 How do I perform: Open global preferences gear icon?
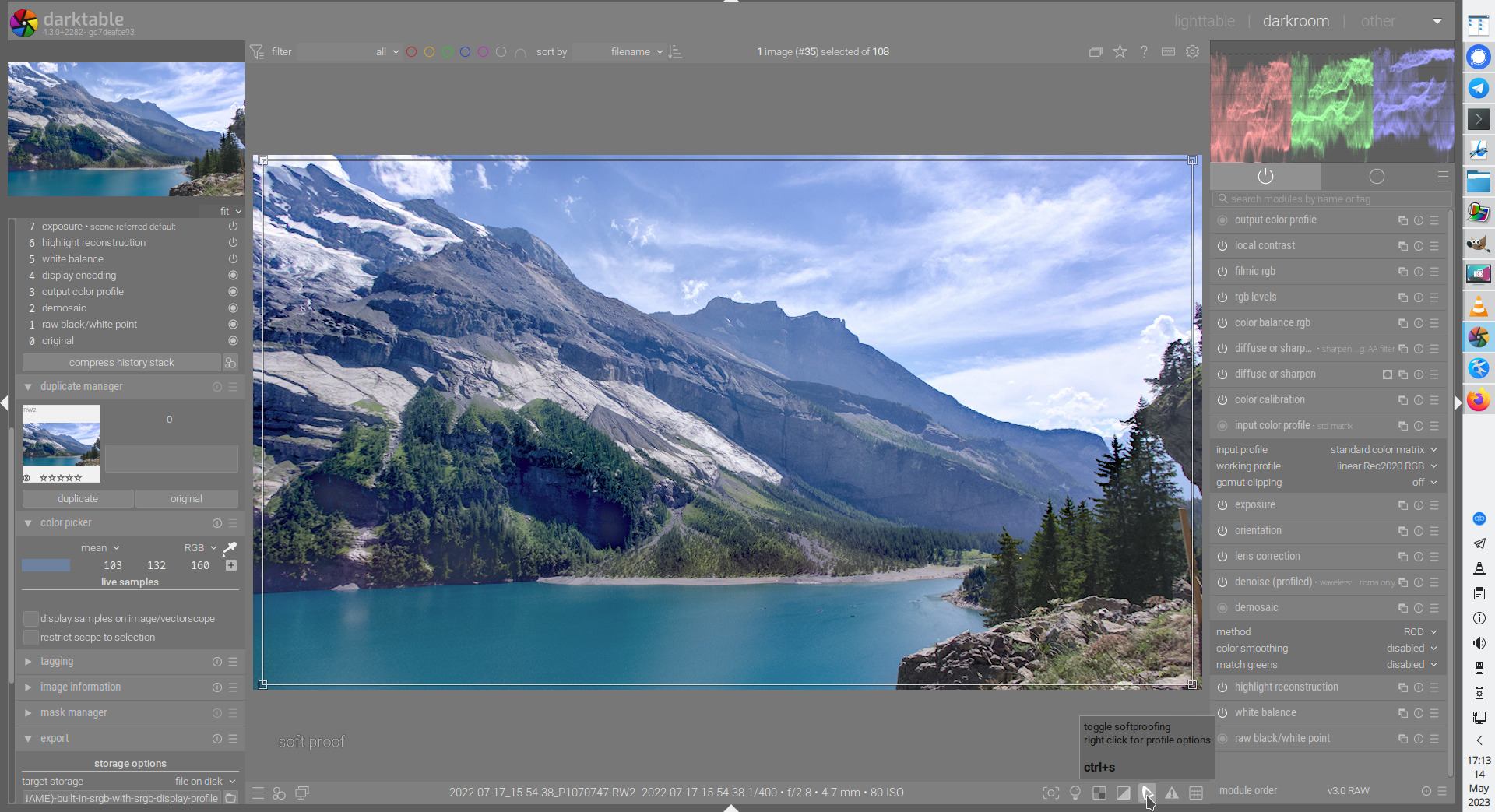pyautogui.click(x=1192, y=52)
